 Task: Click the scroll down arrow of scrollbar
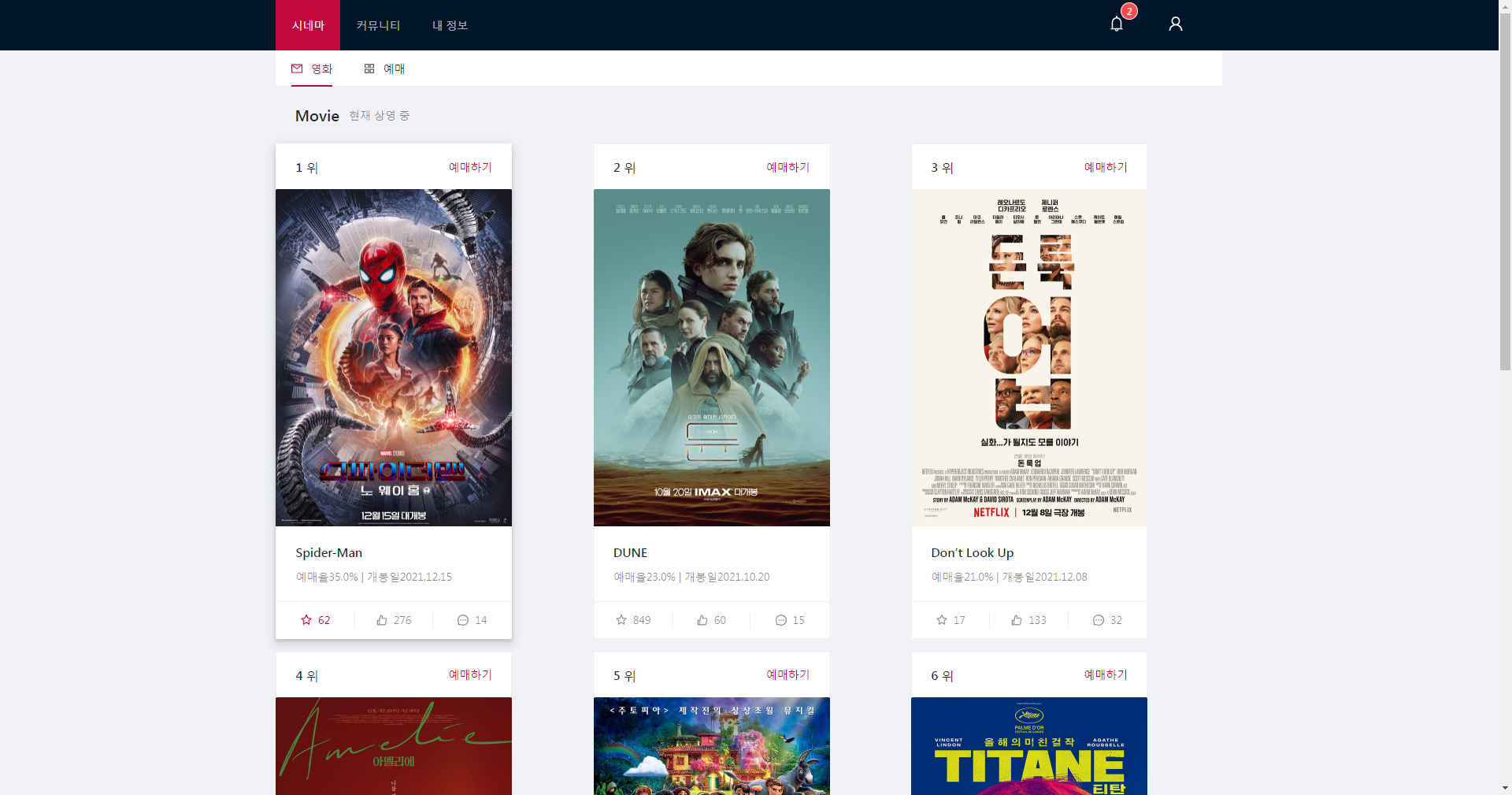[x=1505, y=788]
